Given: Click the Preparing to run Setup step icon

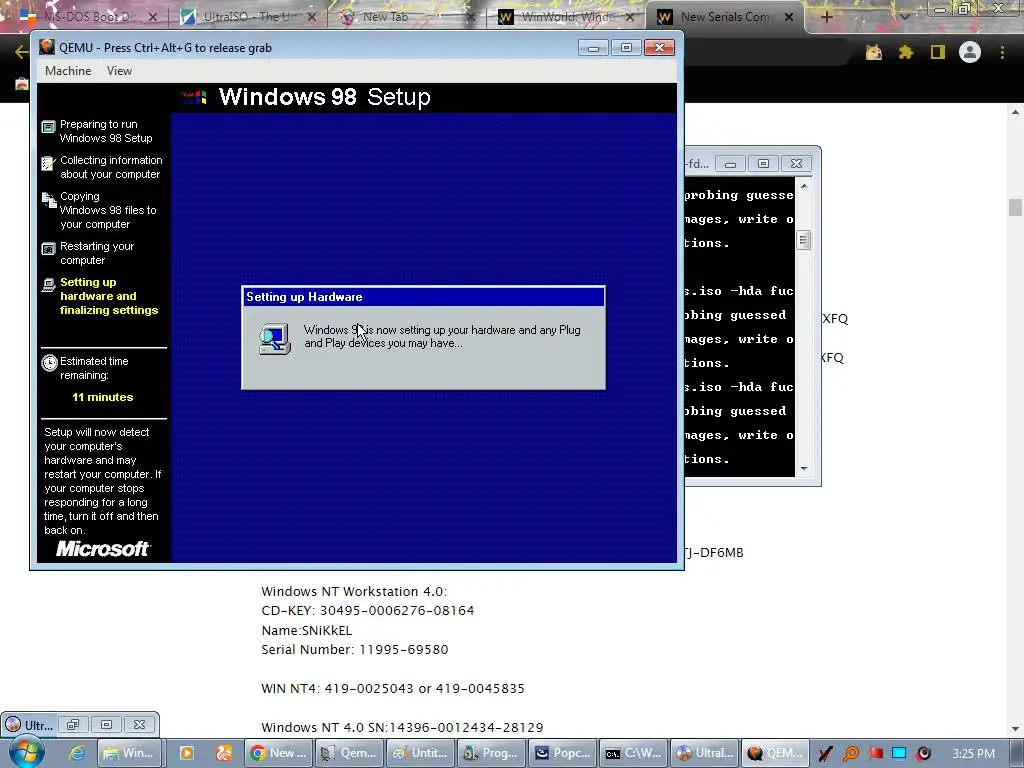Looking at the screenshot, I should pyautogui.click(x=48, y=127).
